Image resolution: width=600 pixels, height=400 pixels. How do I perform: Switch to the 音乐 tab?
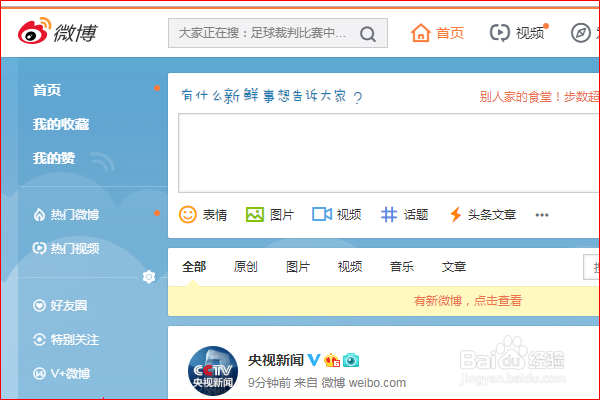point(402,266)
